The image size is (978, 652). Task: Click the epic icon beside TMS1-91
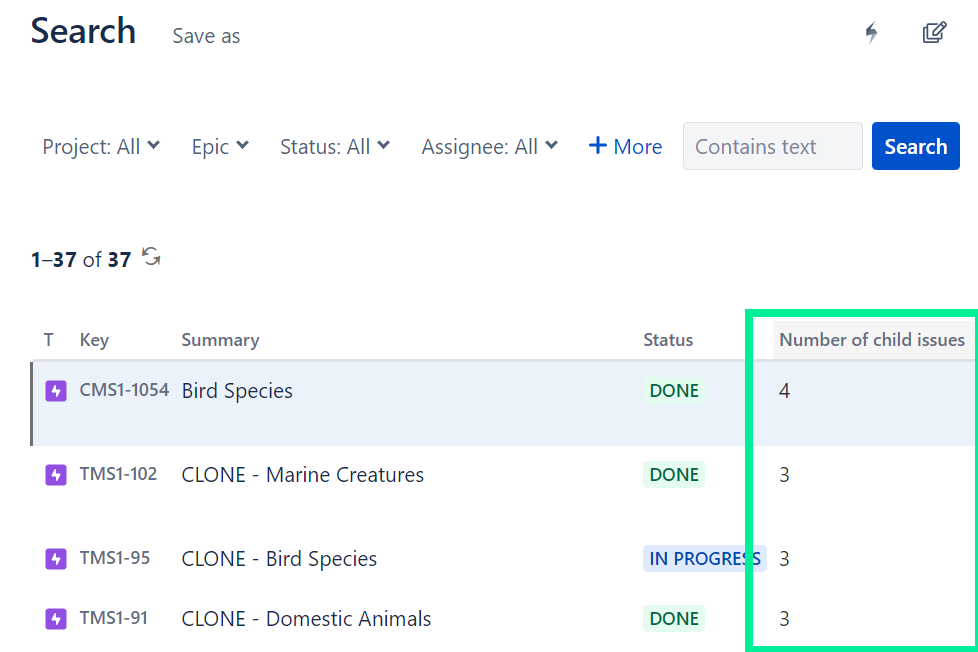(x=56, y=618)
